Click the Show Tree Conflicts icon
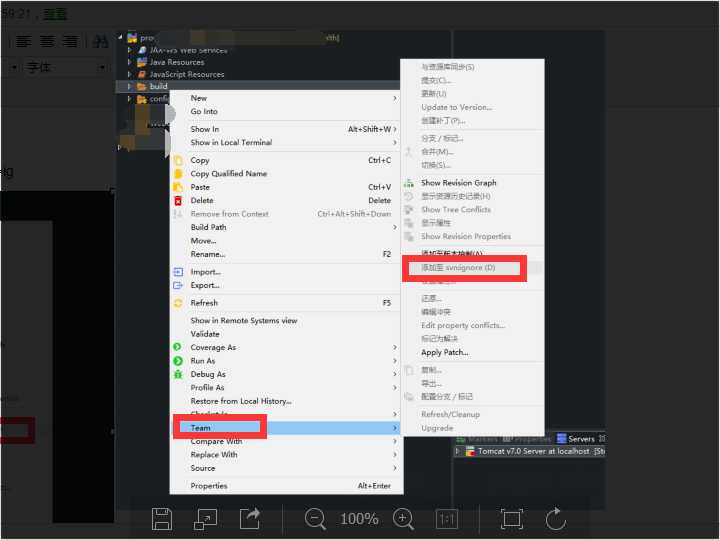This screenshot has width=720, height=540. pos(409,210)
